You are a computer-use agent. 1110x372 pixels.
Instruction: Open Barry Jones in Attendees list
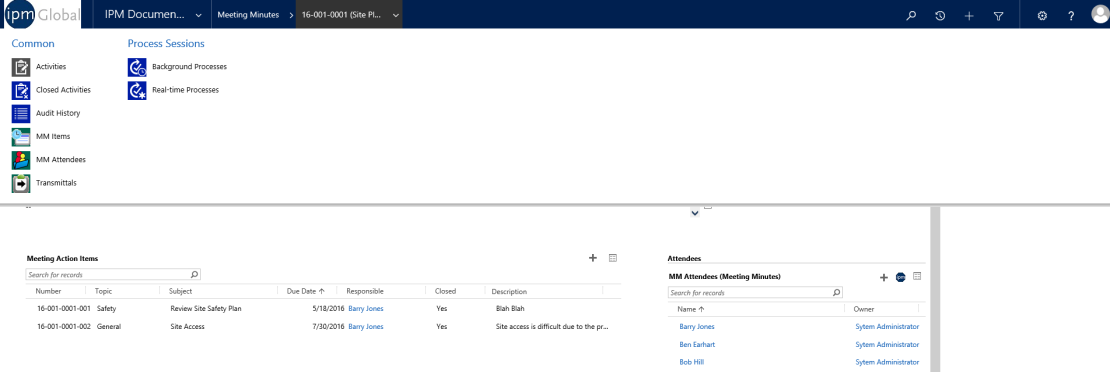click(x=697, y=327)
